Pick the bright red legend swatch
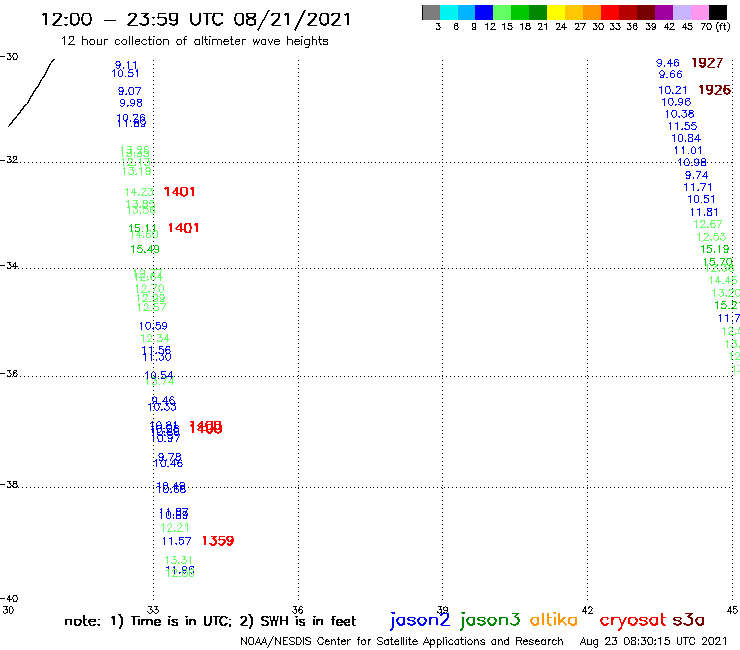Screen dimensions: 740x650 coord(610,12)
